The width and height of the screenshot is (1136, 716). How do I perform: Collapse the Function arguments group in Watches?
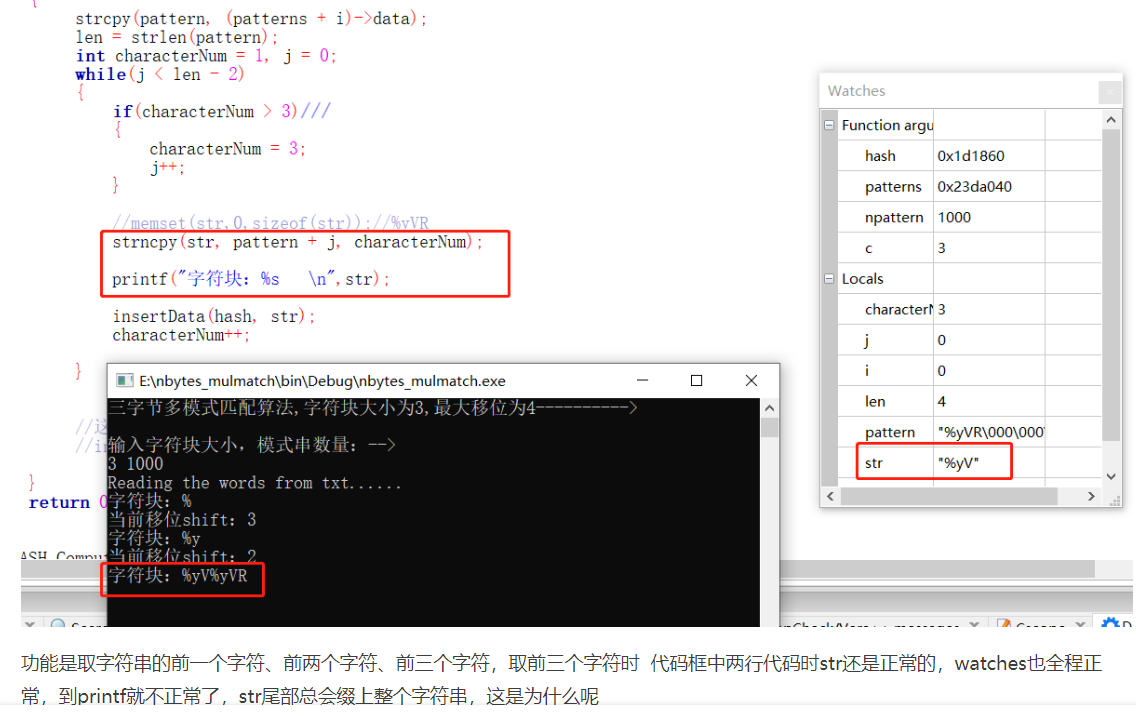coord(829,125)
